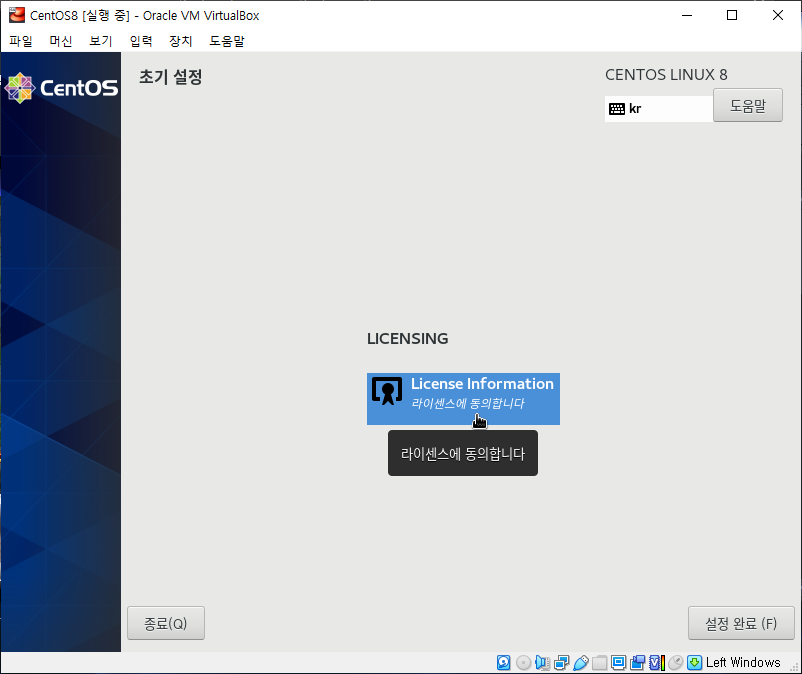Open the 입력 menu
This screenshot has width=802, height=674.
(x=141, y=41)
